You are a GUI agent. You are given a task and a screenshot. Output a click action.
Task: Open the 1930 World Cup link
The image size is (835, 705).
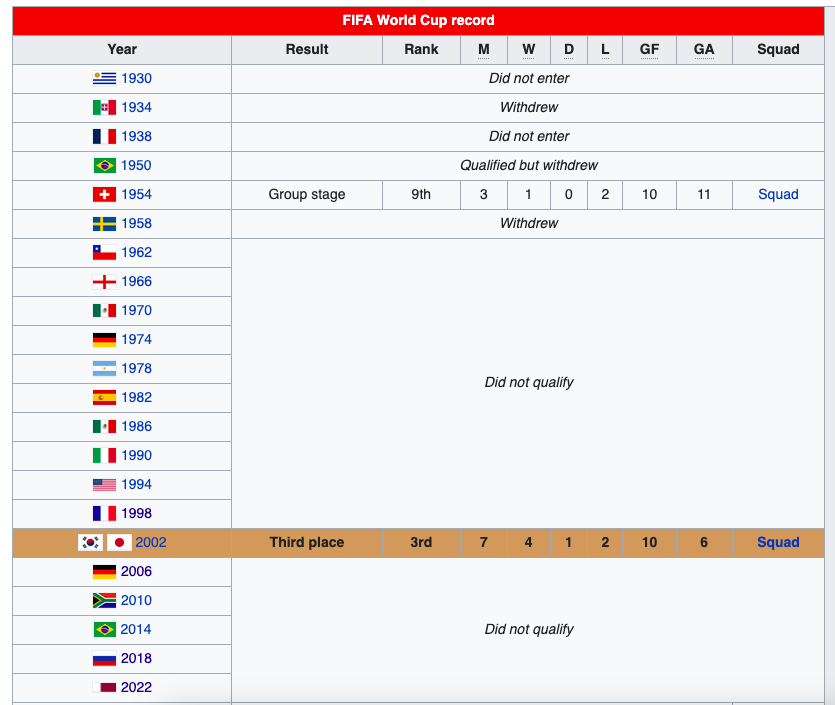[136, 78]
